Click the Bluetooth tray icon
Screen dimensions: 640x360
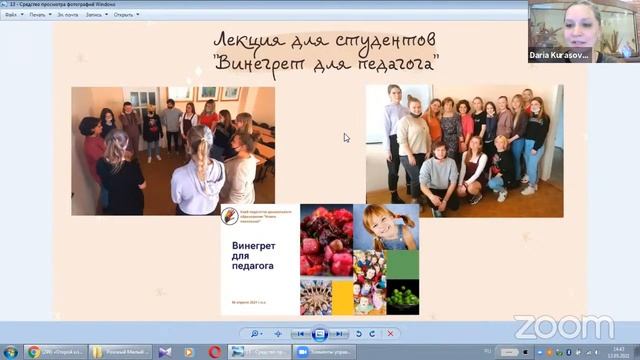[x=569, y=352]
